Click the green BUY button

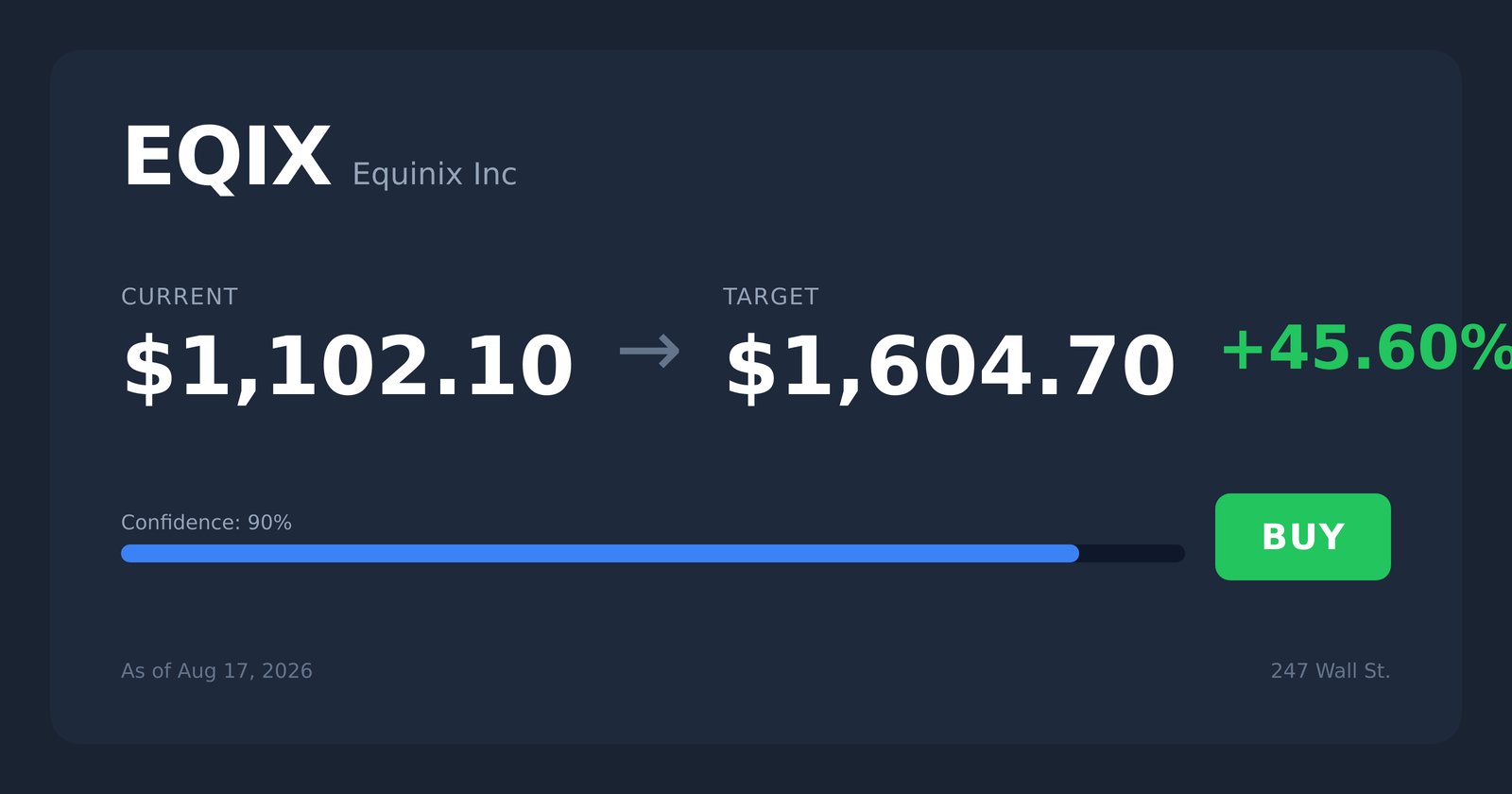pos(1302,537)
